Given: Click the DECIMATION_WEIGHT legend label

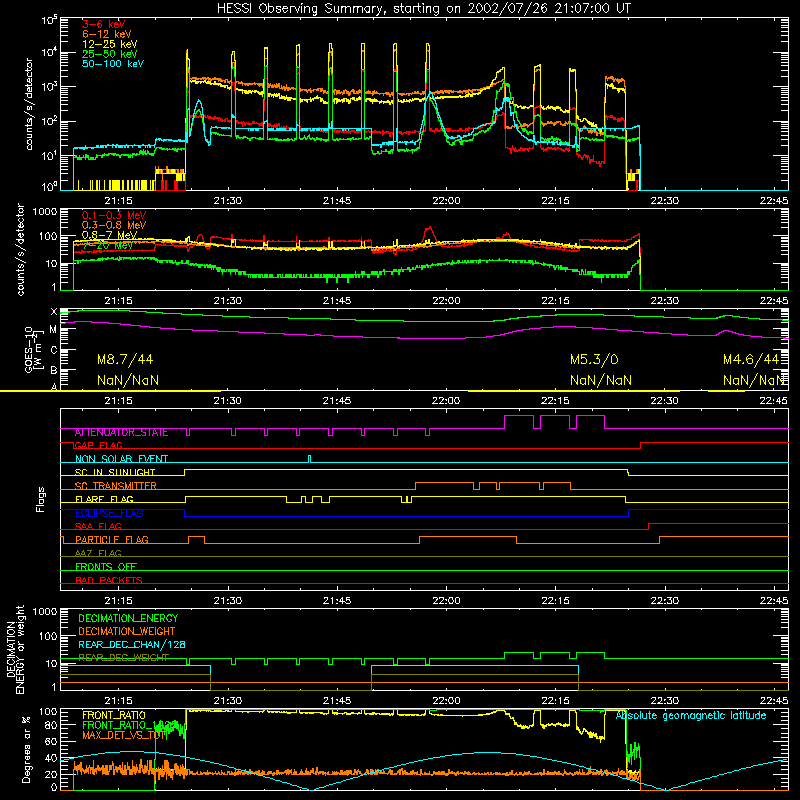Looking at the screenshot, I should (127, 632).
